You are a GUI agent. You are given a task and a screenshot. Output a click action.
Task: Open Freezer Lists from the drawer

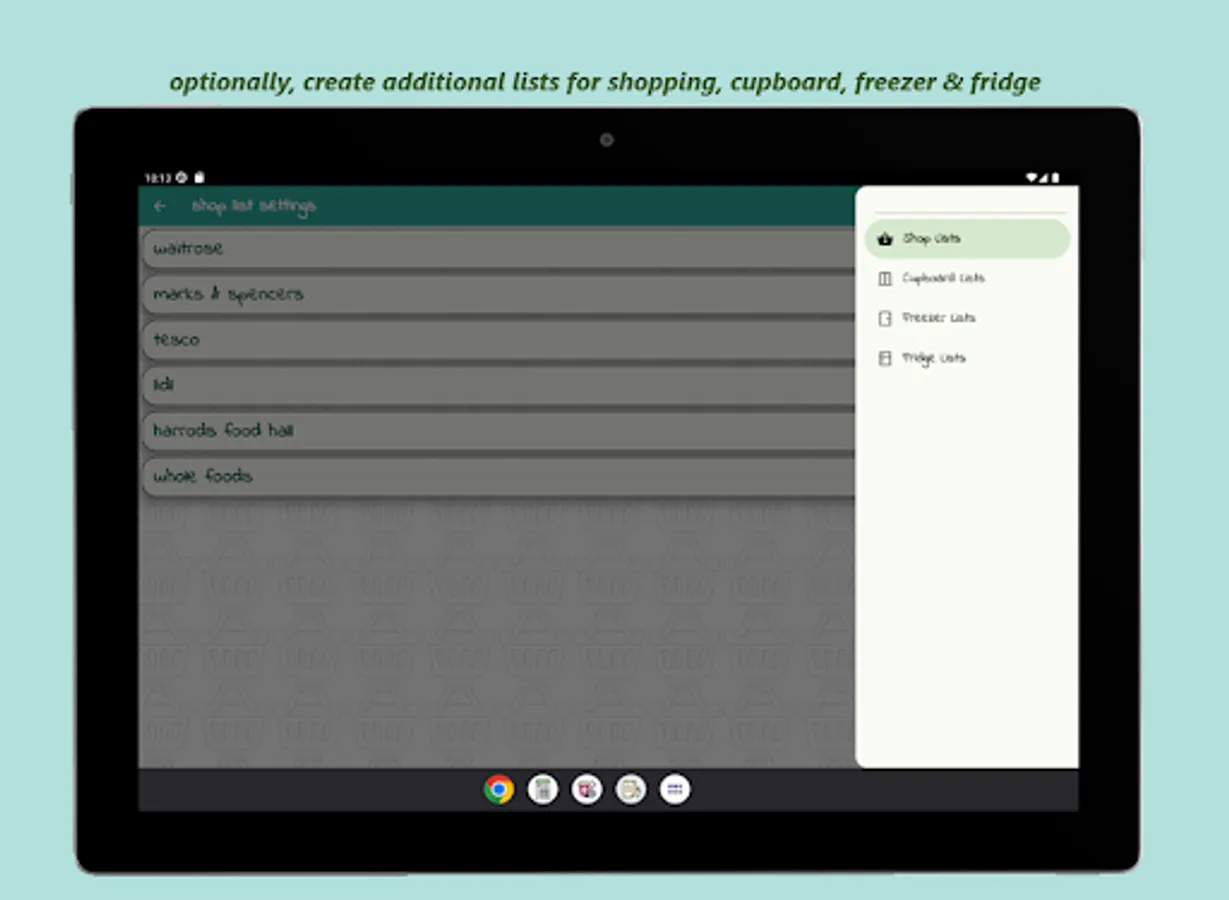pyautogui.click(x=967, y=318)
